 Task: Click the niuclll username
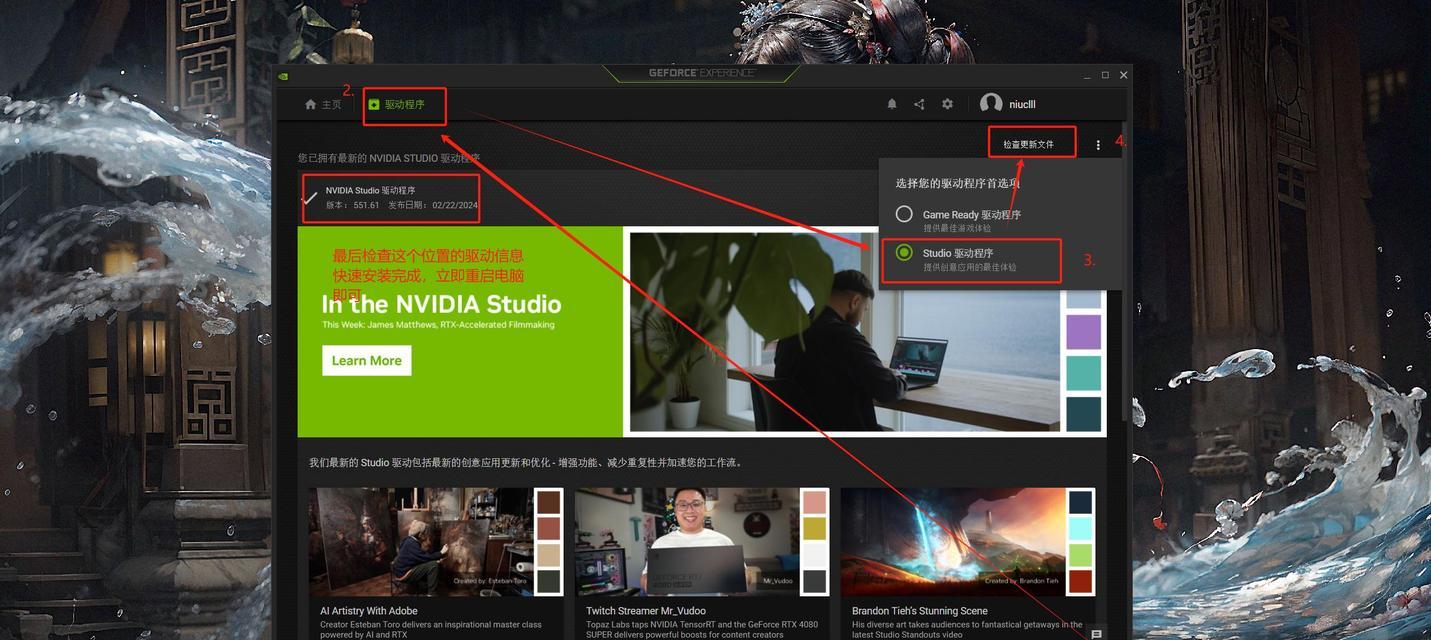[1022, 104]
